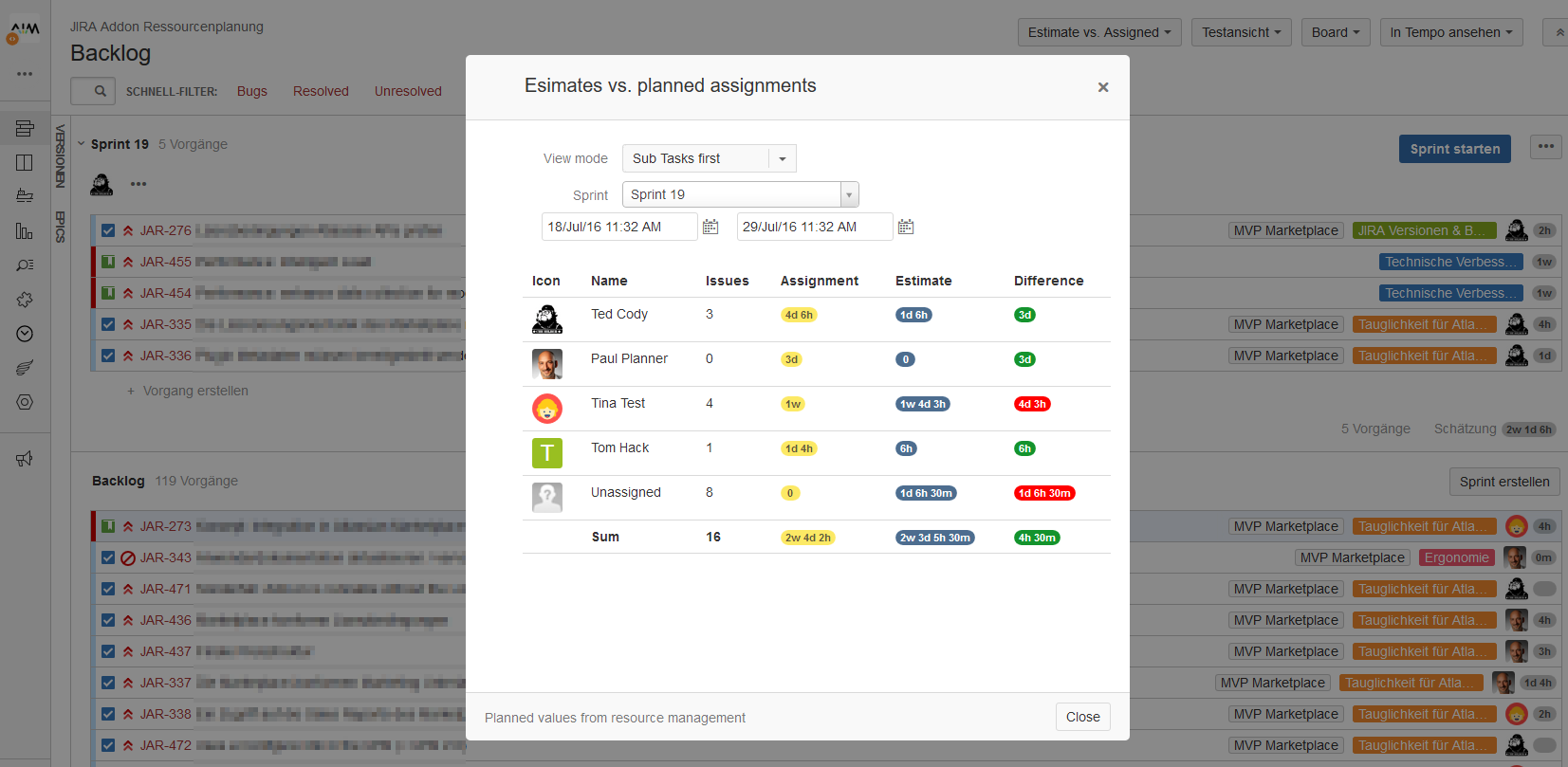Close the Estimates dialog with the X
1568x767 pixels.
tap(1103, 87)
